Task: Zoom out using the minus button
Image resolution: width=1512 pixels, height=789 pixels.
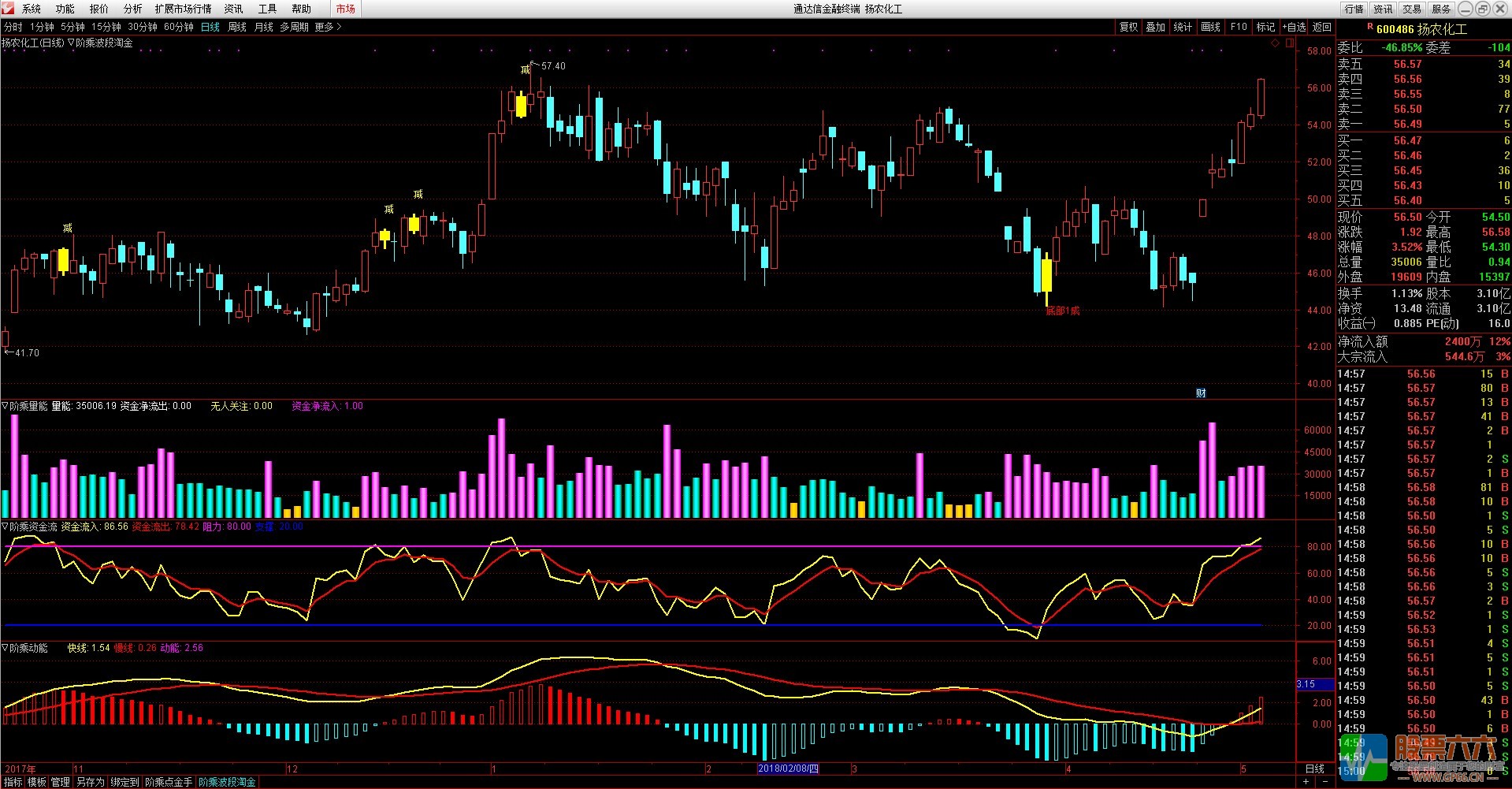Action: [1325, 782]
